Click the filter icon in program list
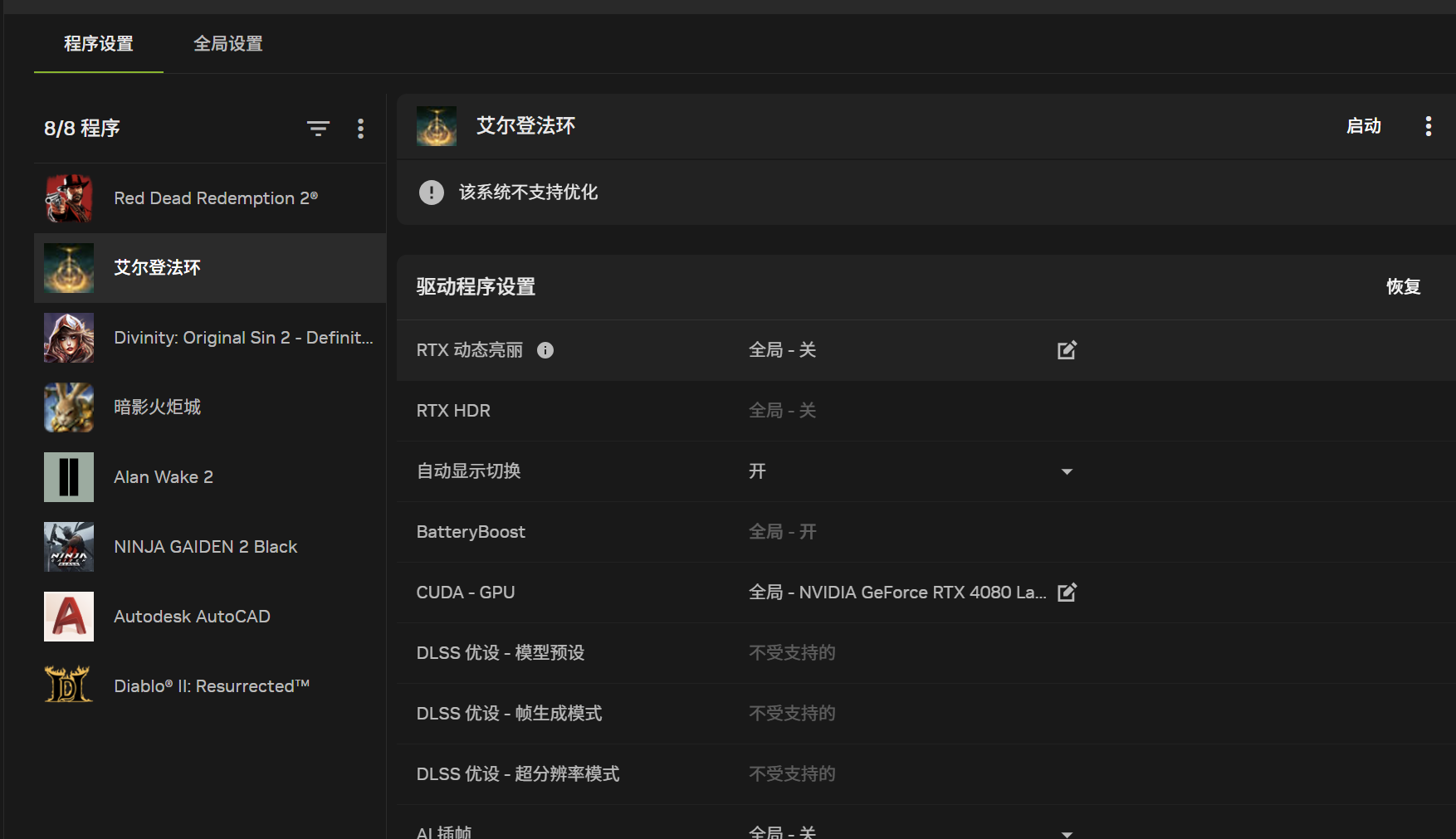The image size is (1456, 839). click(318, 129)
